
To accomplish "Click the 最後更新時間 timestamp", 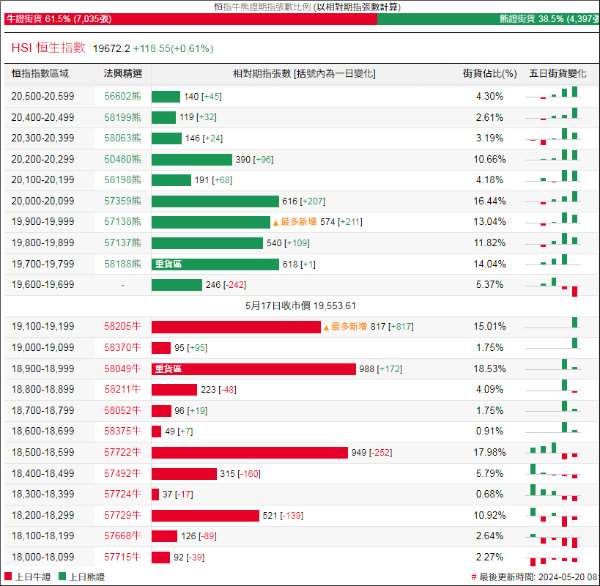I will pyautogui.click(x=535, y=577).
